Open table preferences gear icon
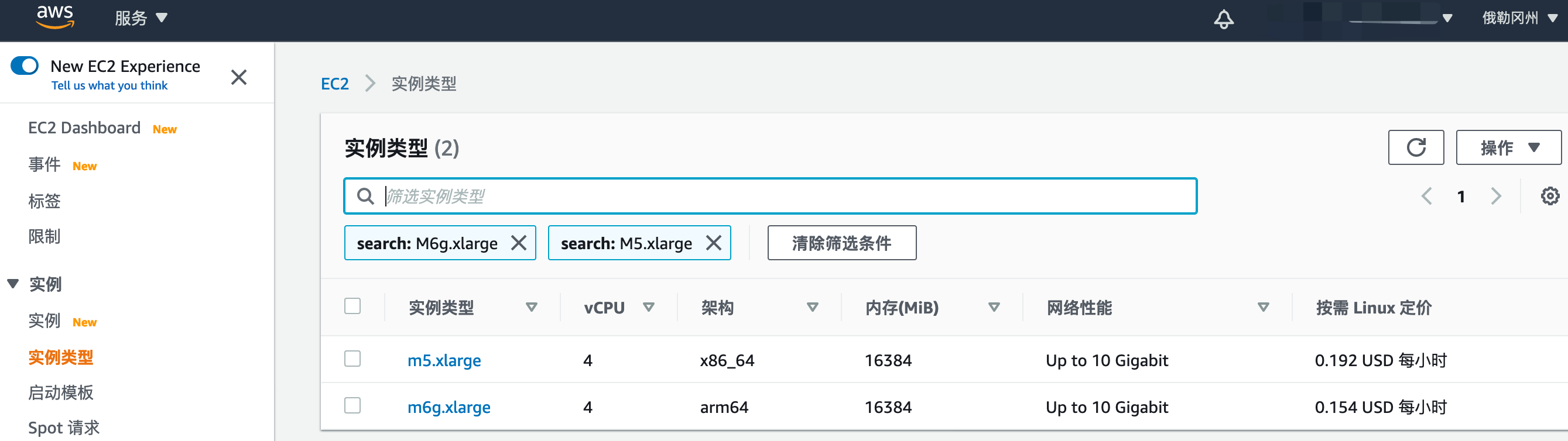 click(x=1550, y=196)
